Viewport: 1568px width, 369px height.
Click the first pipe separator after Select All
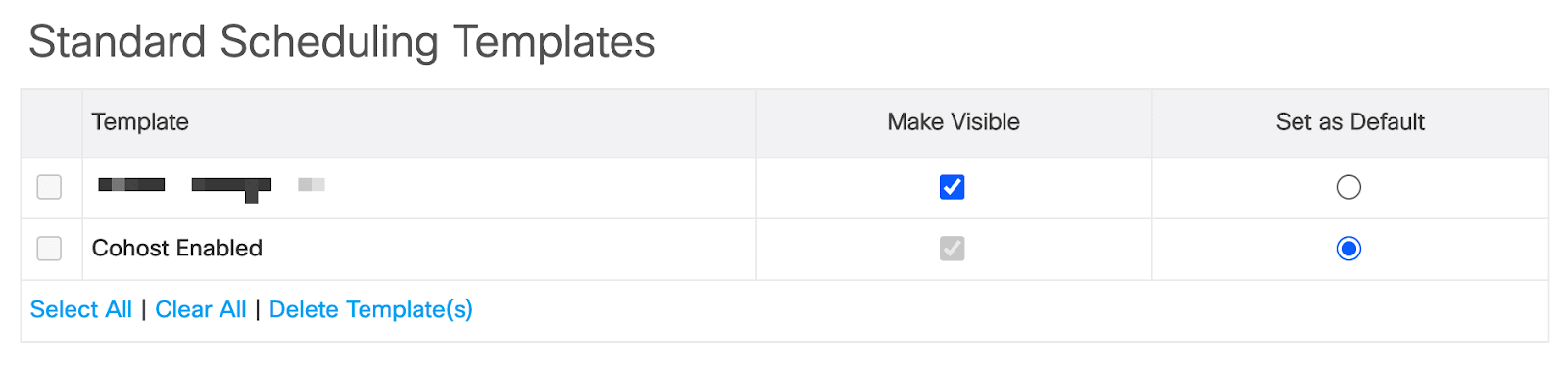pos(144,309)
